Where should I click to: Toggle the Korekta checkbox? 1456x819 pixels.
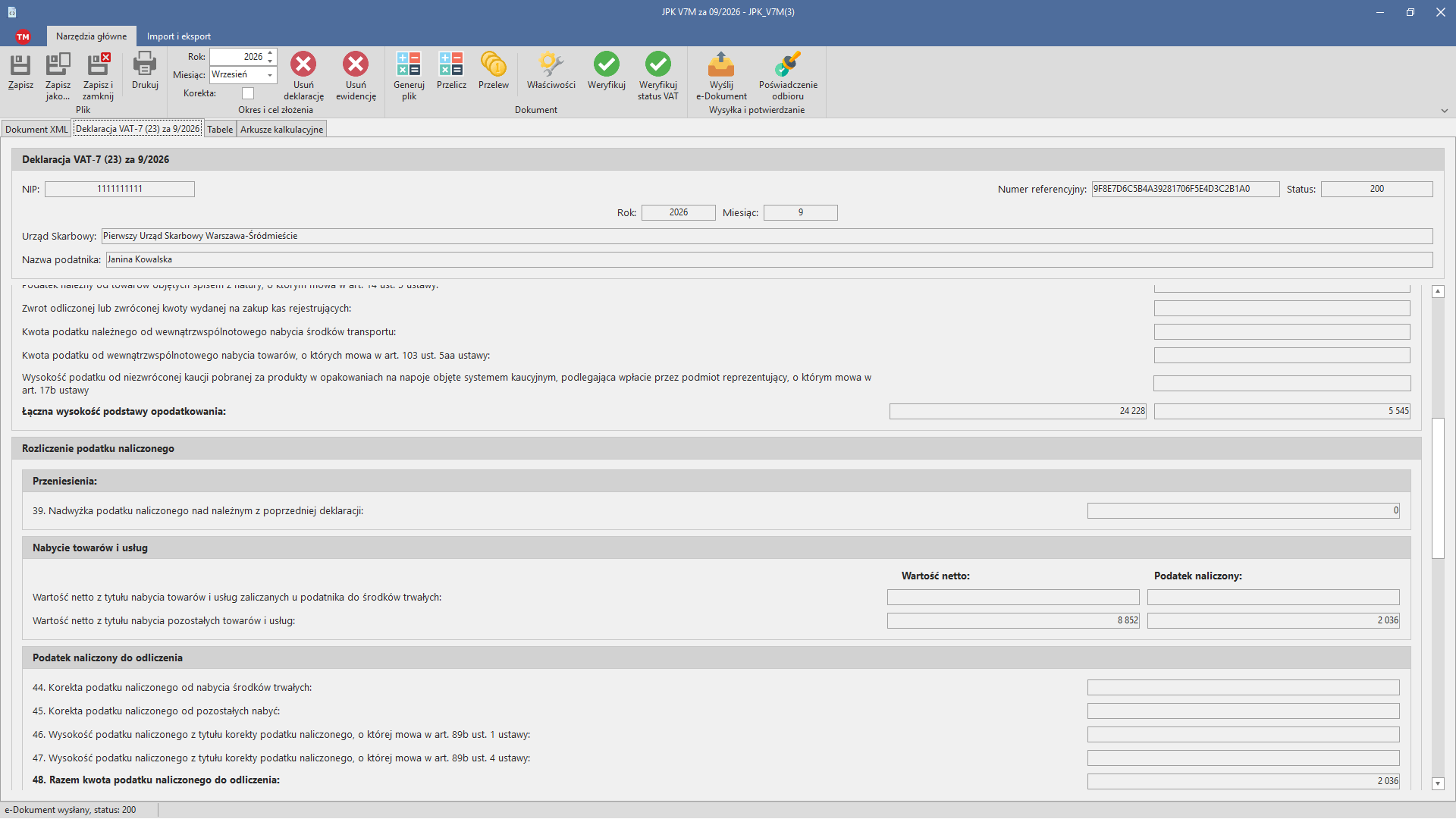click(x=248, y=93)
